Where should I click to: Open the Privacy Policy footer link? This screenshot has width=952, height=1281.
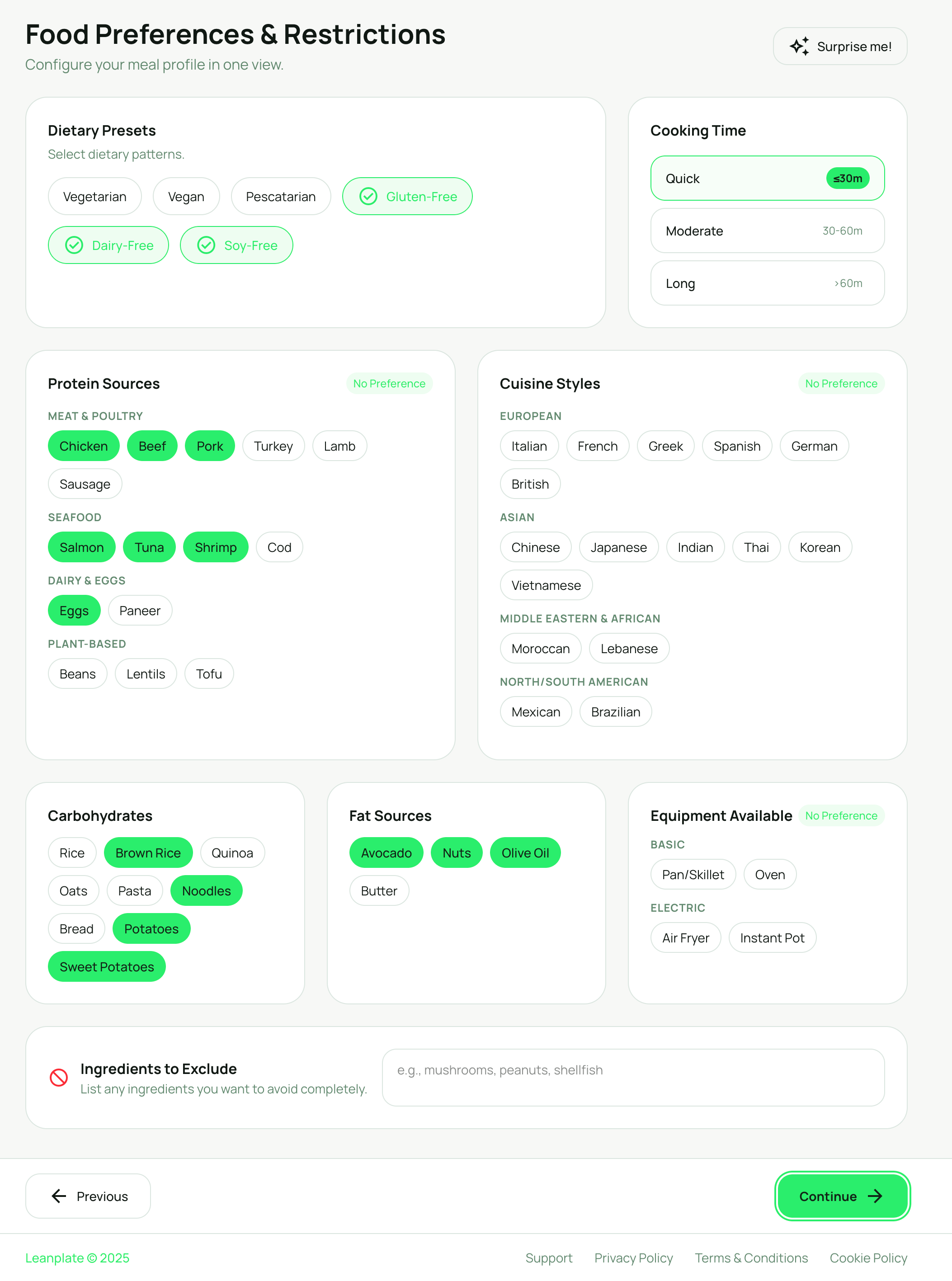click(x=633, y=1258)
